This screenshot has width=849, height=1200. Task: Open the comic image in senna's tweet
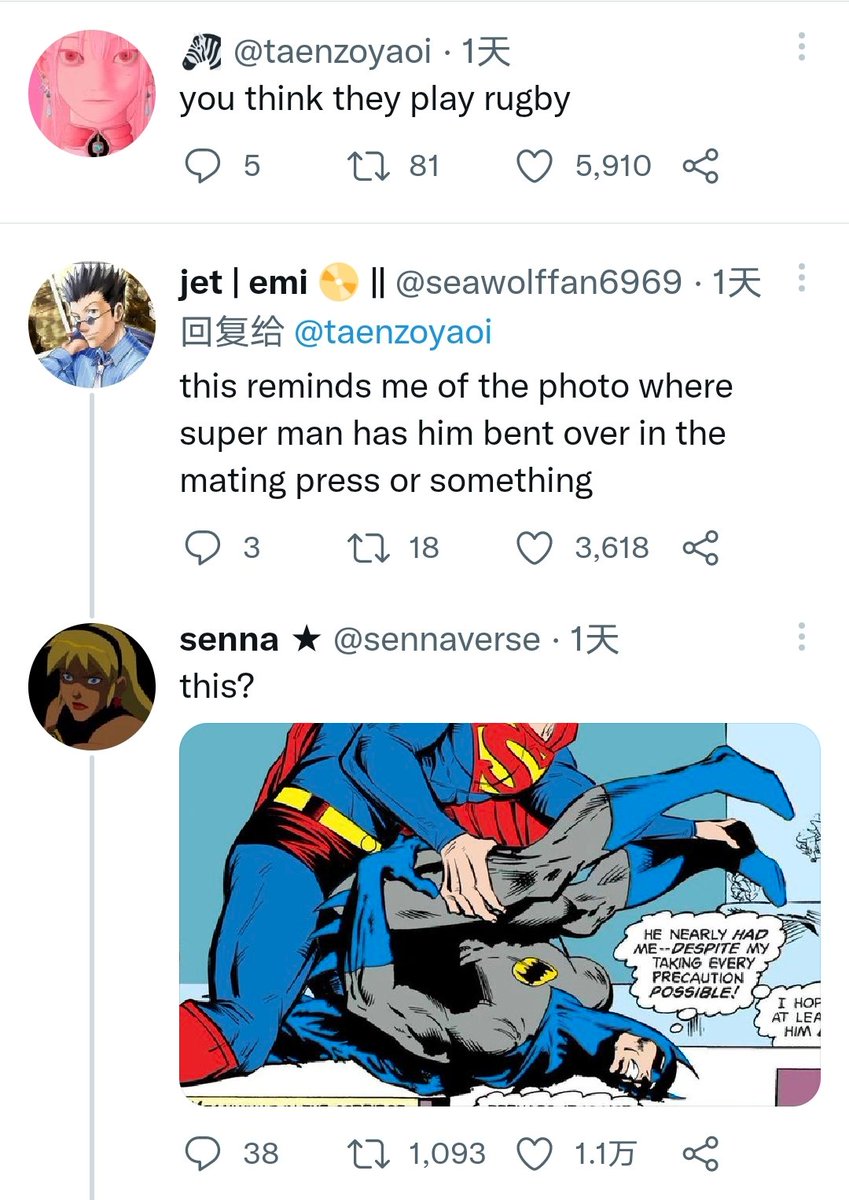pyautogui.click(x=500, y=914)
